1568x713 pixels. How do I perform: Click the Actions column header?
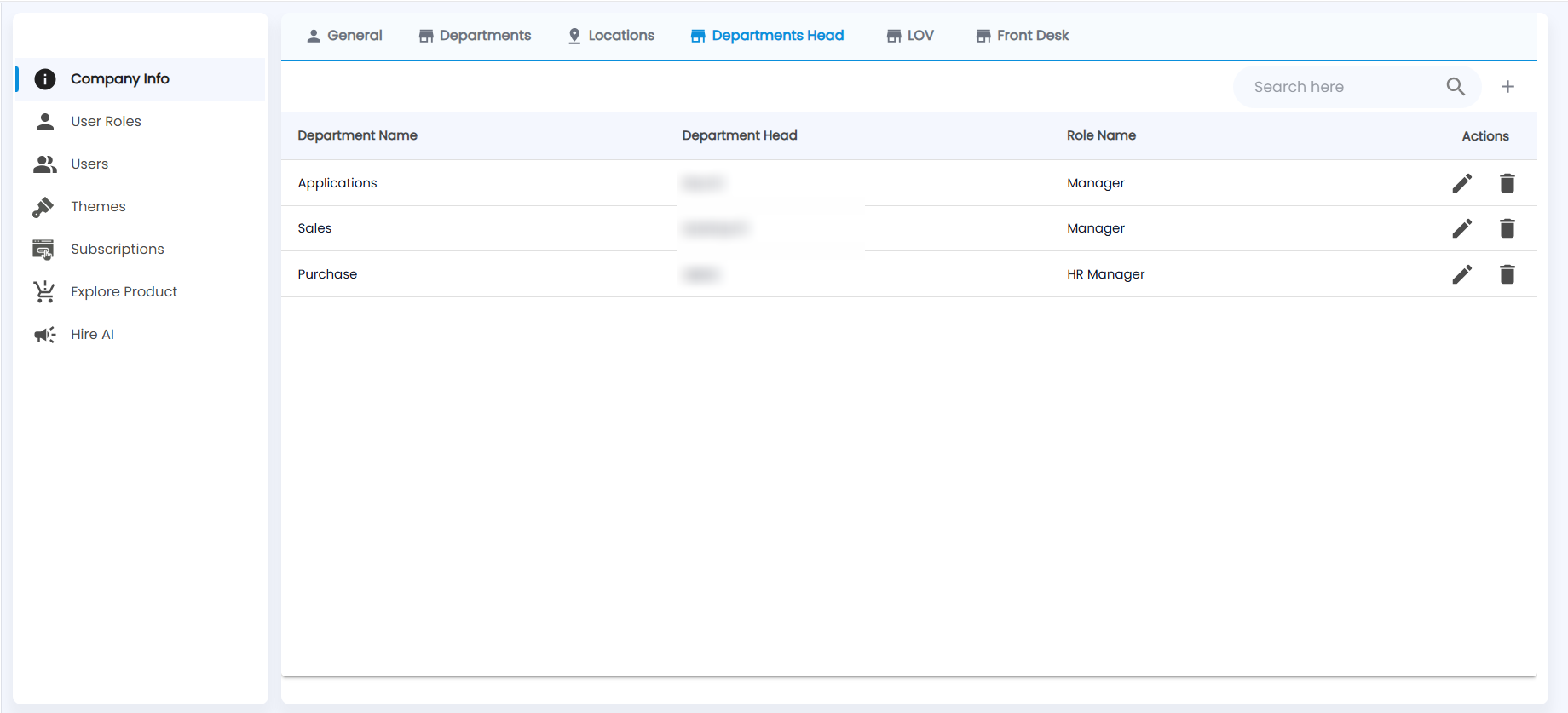(x=1485, y=136)
